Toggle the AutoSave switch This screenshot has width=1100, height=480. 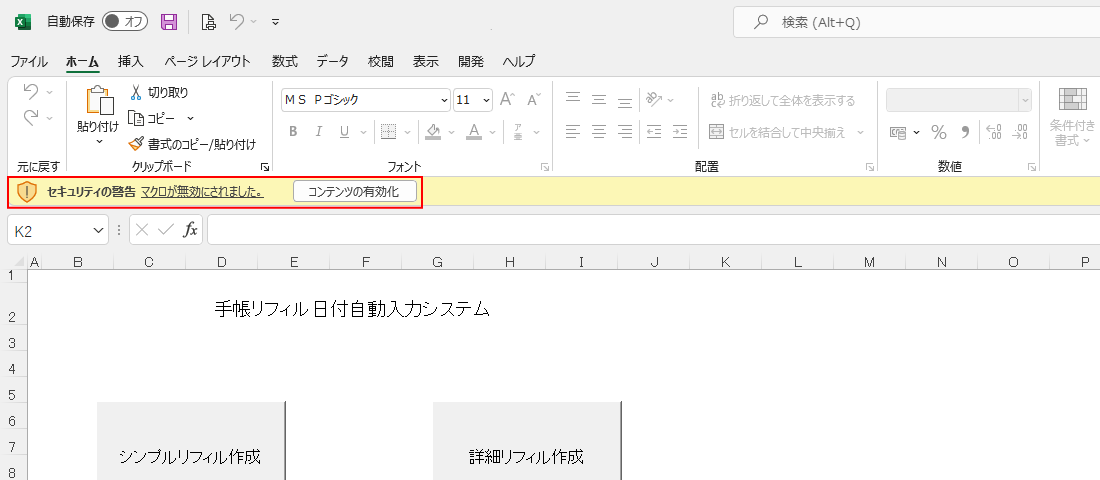click(125, 22)
